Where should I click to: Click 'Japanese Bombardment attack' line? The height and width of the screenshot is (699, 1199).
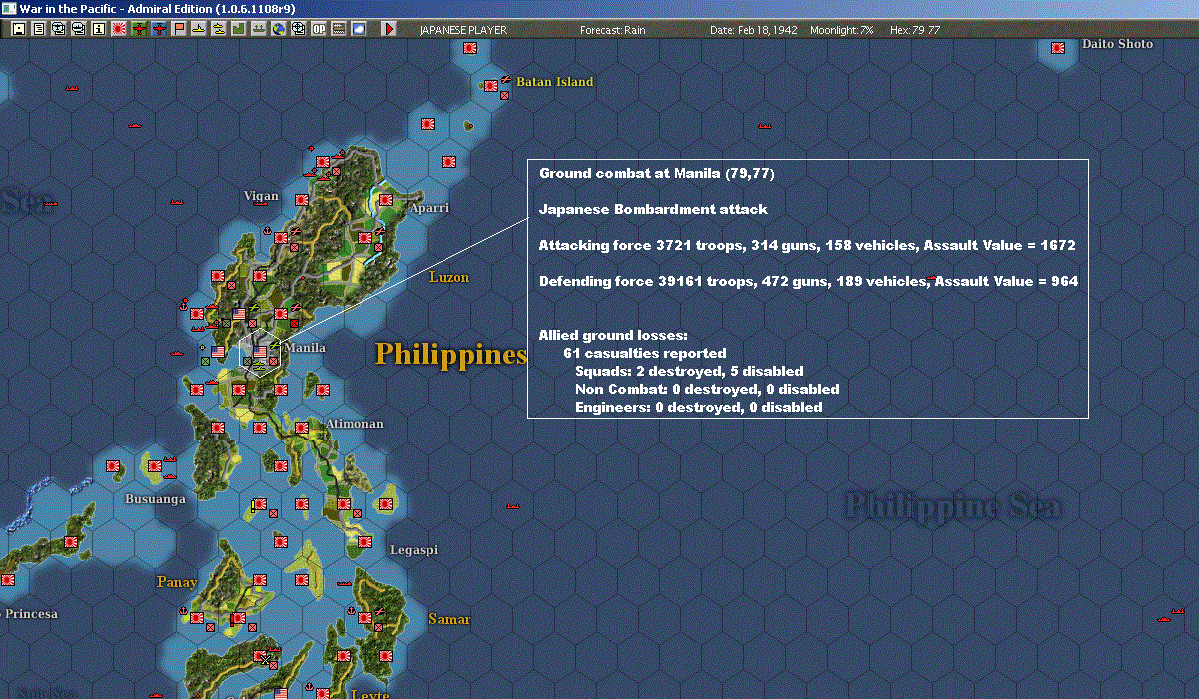tap(653, 209)
